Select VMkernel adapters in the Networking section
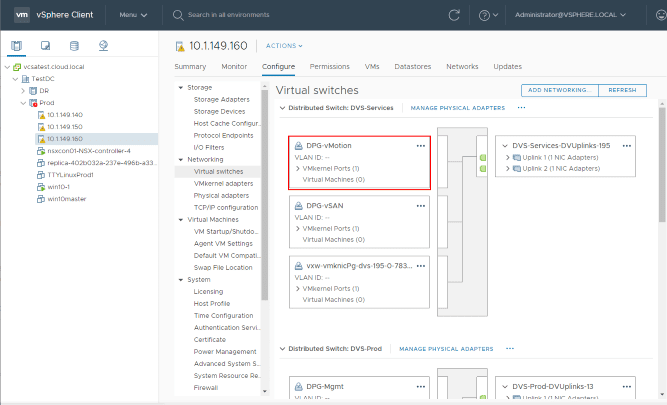 pyautogui.click(x=223, y=184)
